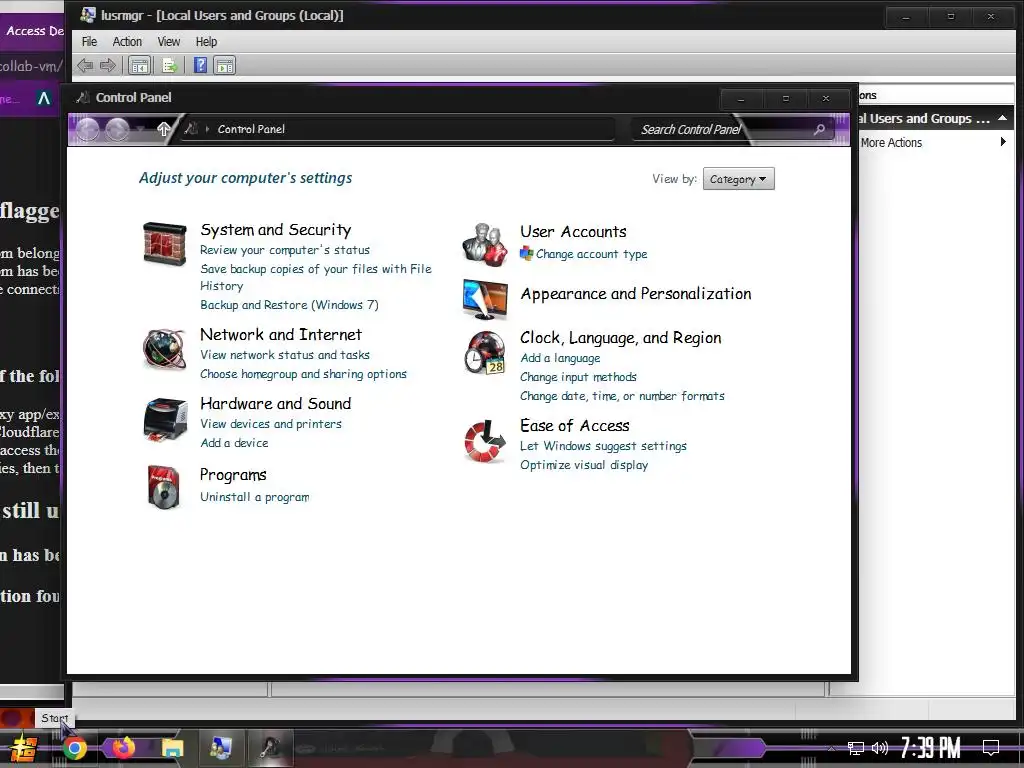This screenshot has height=768, width=1024.
Task: Click lusrmgr toolbar back arrow
Action: 85,65
